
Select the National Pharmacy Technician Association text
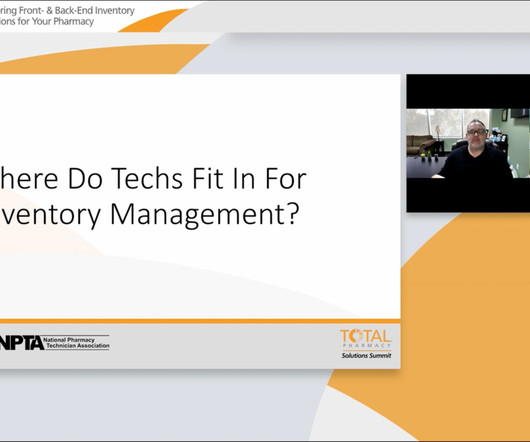(x=77, y=343)
